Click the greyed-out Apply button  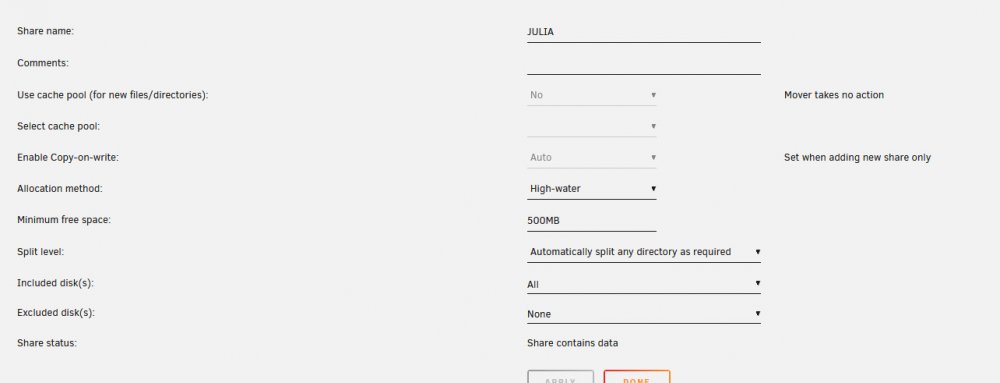point(561,377)
